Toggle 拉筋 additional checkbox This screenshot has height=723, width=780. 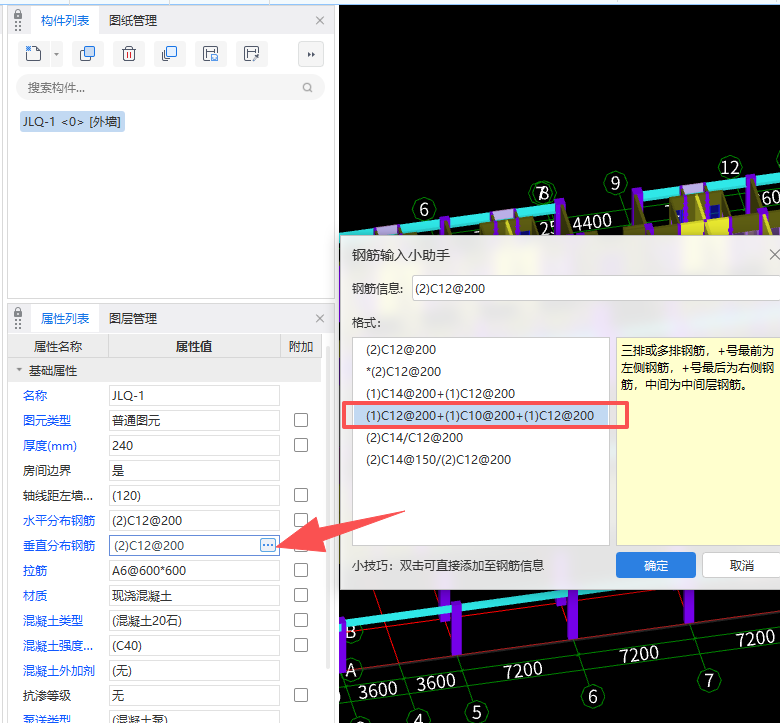coord(301,570)
